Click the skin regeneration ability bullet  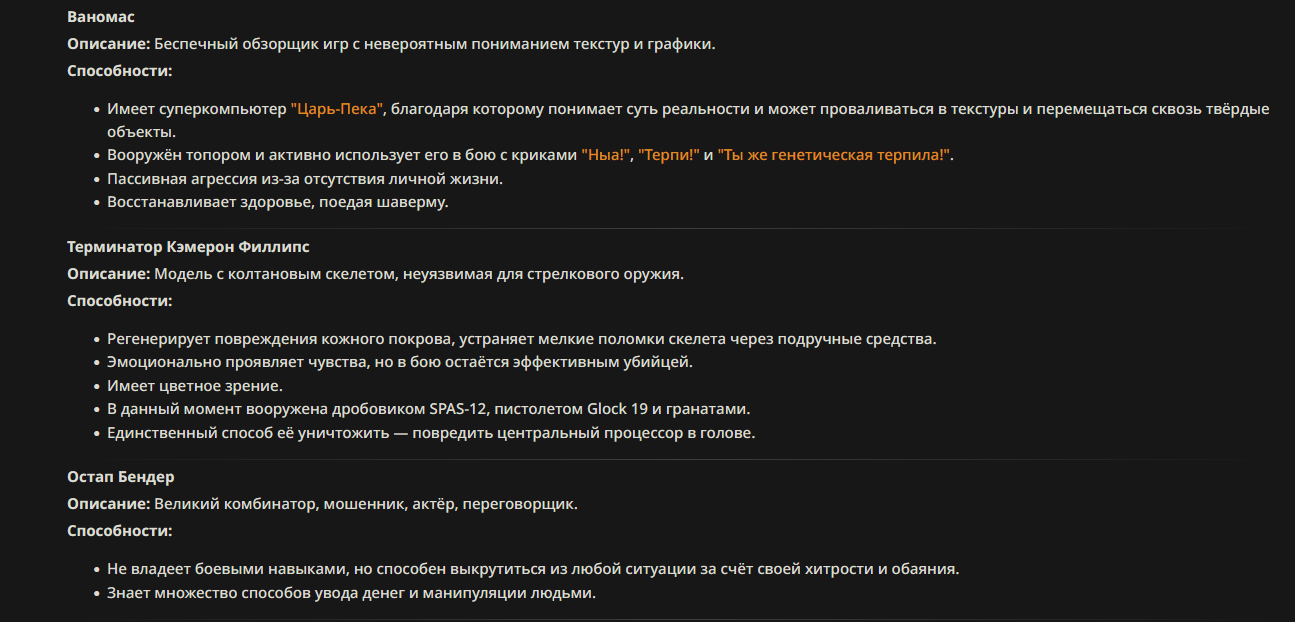tap(522, 339)
